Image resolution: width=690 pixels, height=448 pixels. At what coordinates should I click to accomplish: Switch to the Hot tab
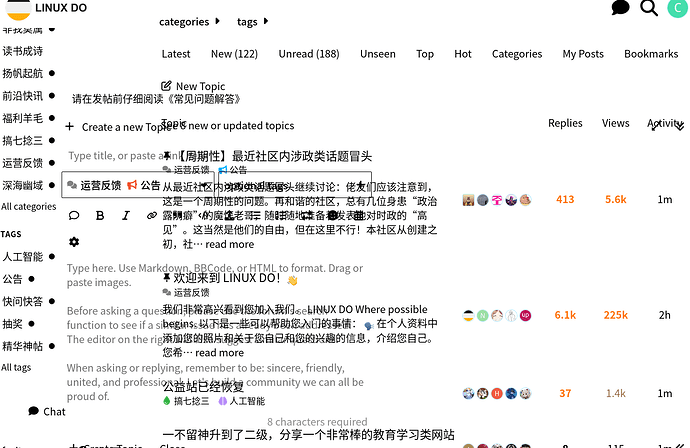pyautogui.click(x=463, y=54)
